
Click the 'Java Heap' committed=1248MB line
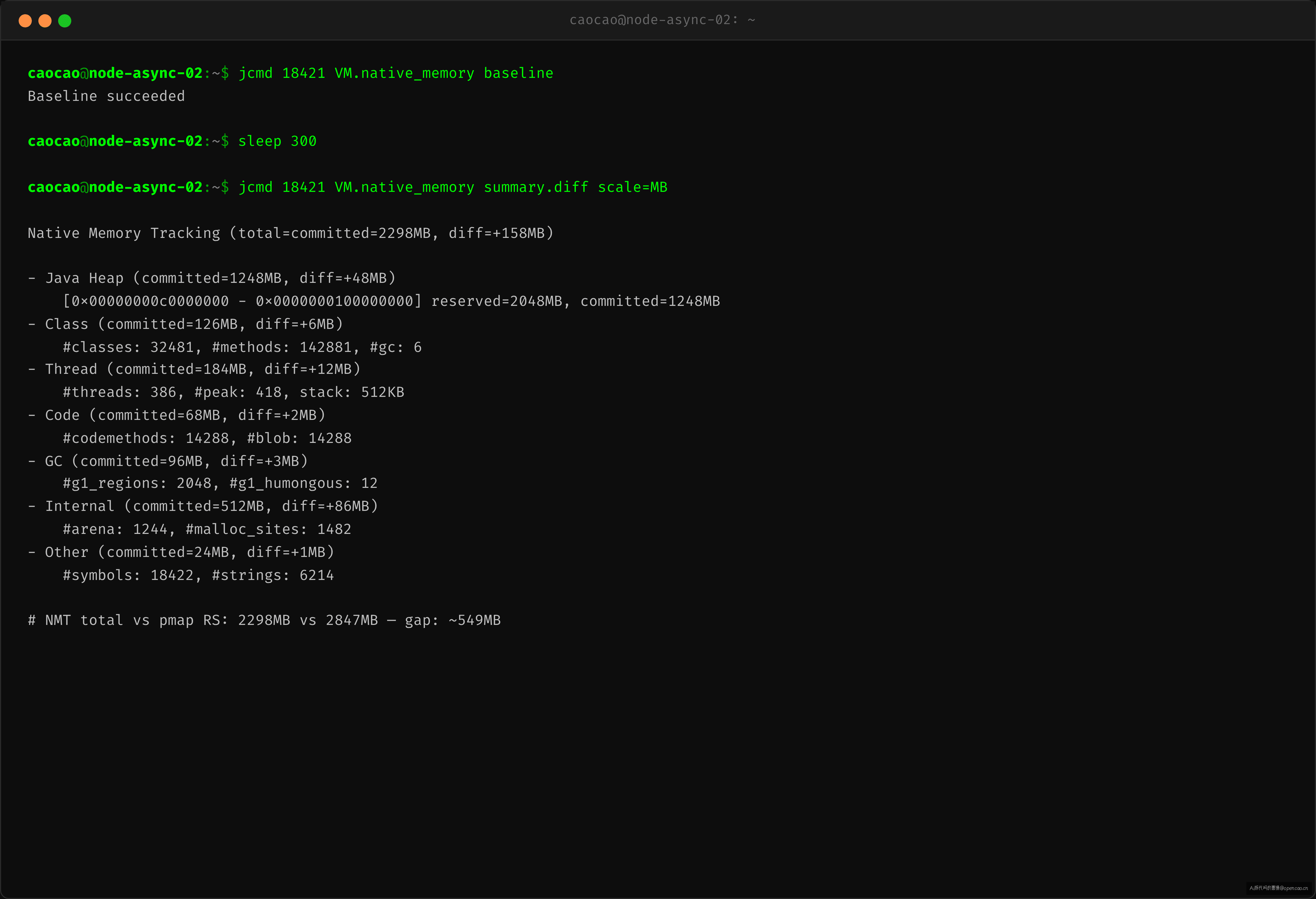click(212, 278)
